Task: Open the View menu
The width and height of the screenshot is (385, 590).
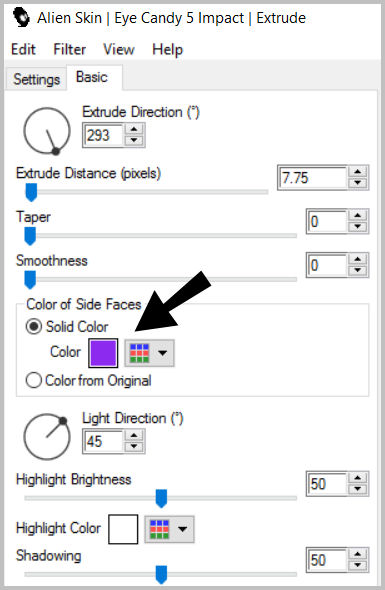Action: pyautogui.click(x=119, y=49)
